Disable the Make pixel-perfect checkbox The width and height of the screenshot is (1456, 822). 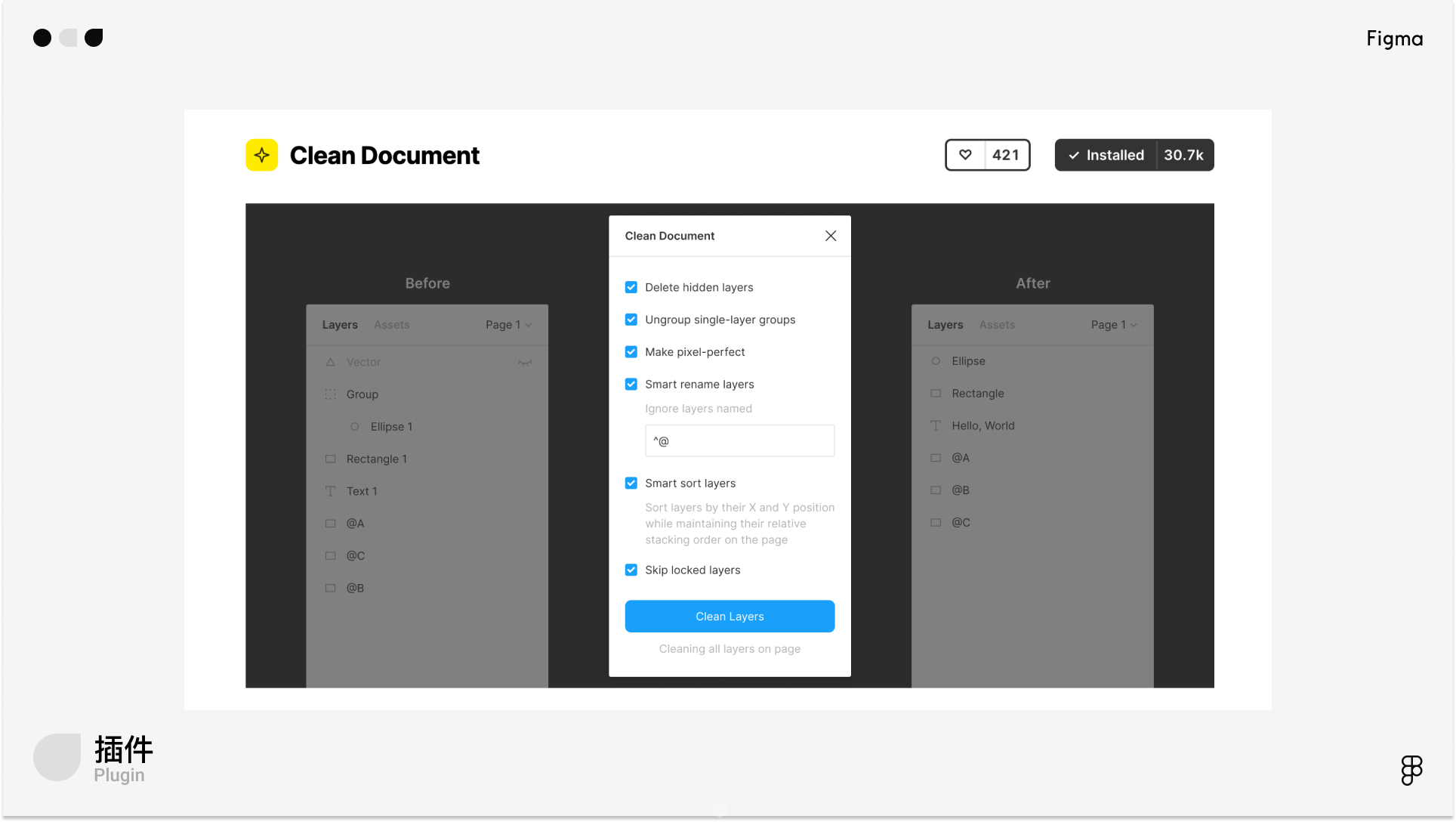click(x=631, y=352)
